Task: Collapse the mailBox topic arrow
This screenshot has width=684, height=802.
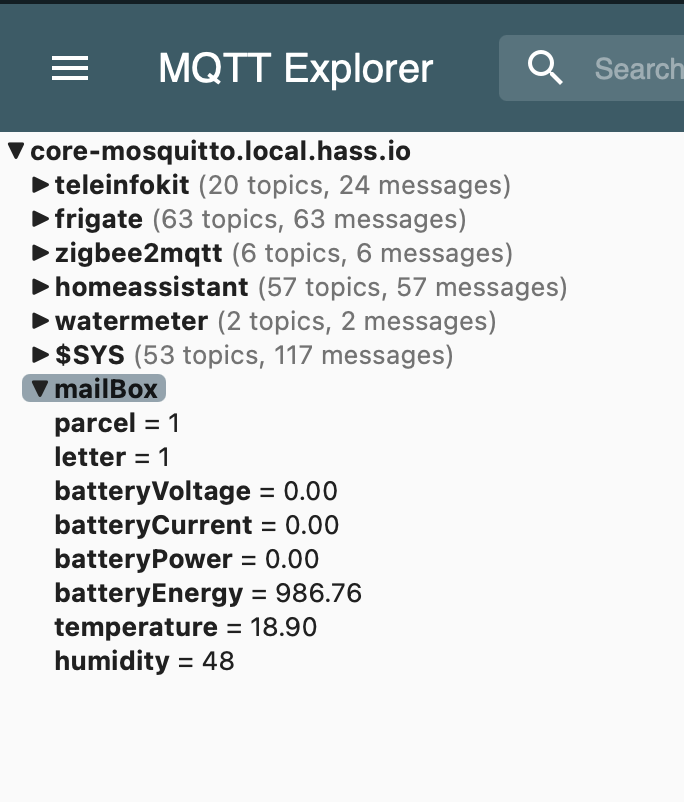Action: click(40, 388)
